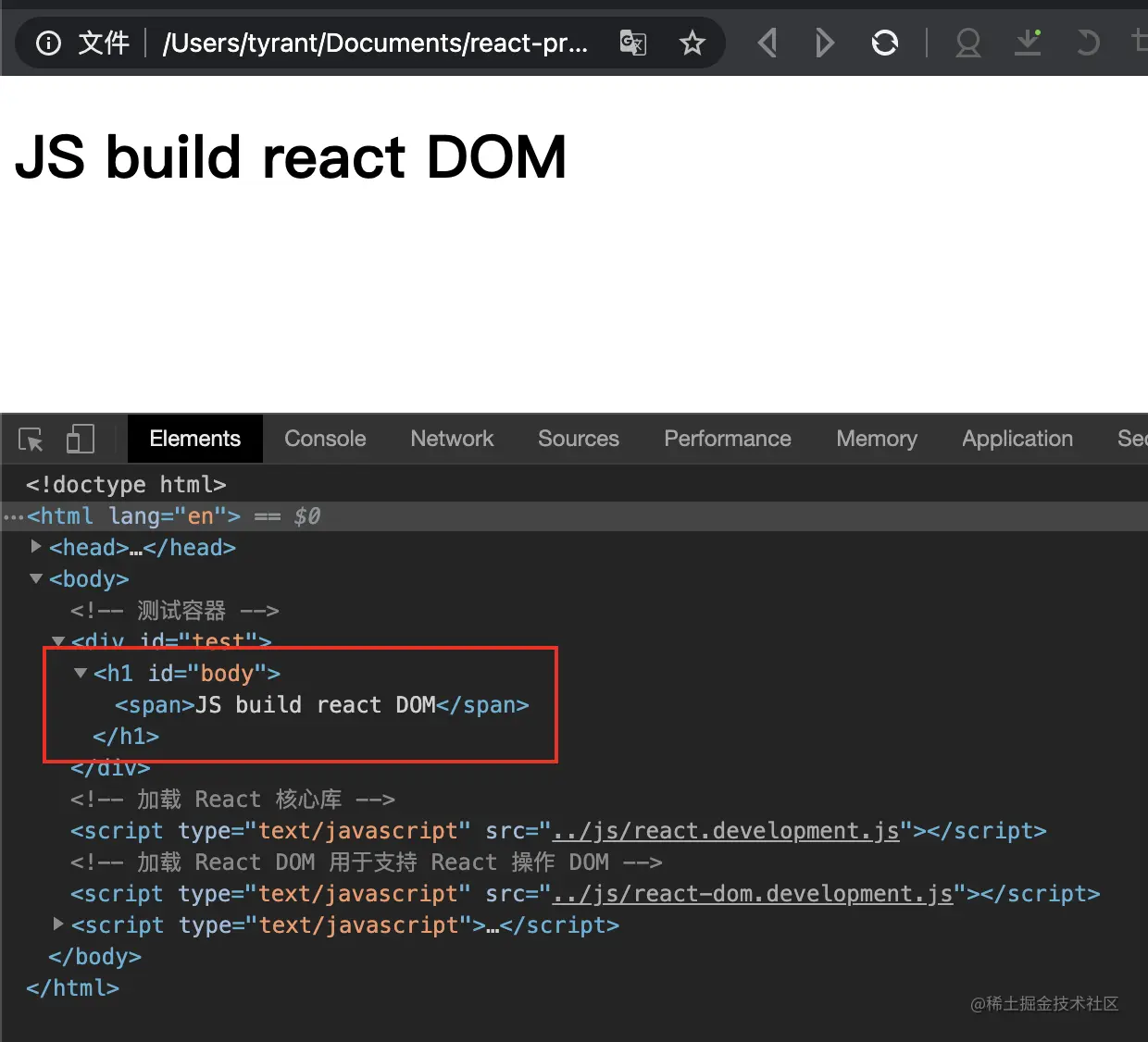Bookmark this page with the star icon
Screen dimensions: 1148x1042
click(x=693, y=43)
